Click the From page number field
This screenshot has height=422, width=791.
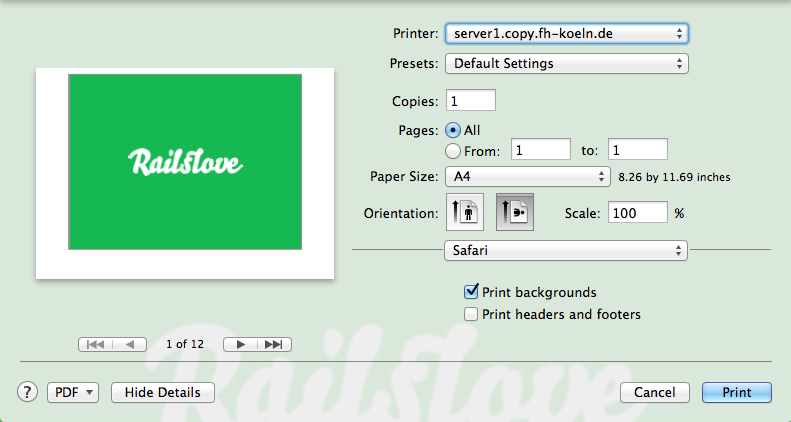[x=541, y=150]
